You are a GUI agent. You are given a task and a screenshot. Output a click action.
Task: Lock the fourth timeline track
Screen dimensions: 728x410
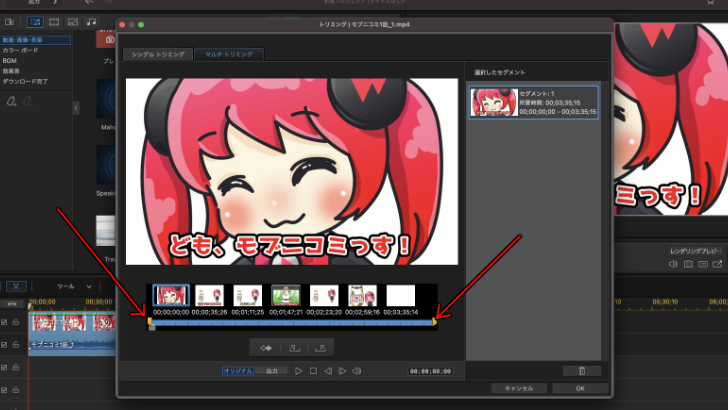click(x=16, y=390)
